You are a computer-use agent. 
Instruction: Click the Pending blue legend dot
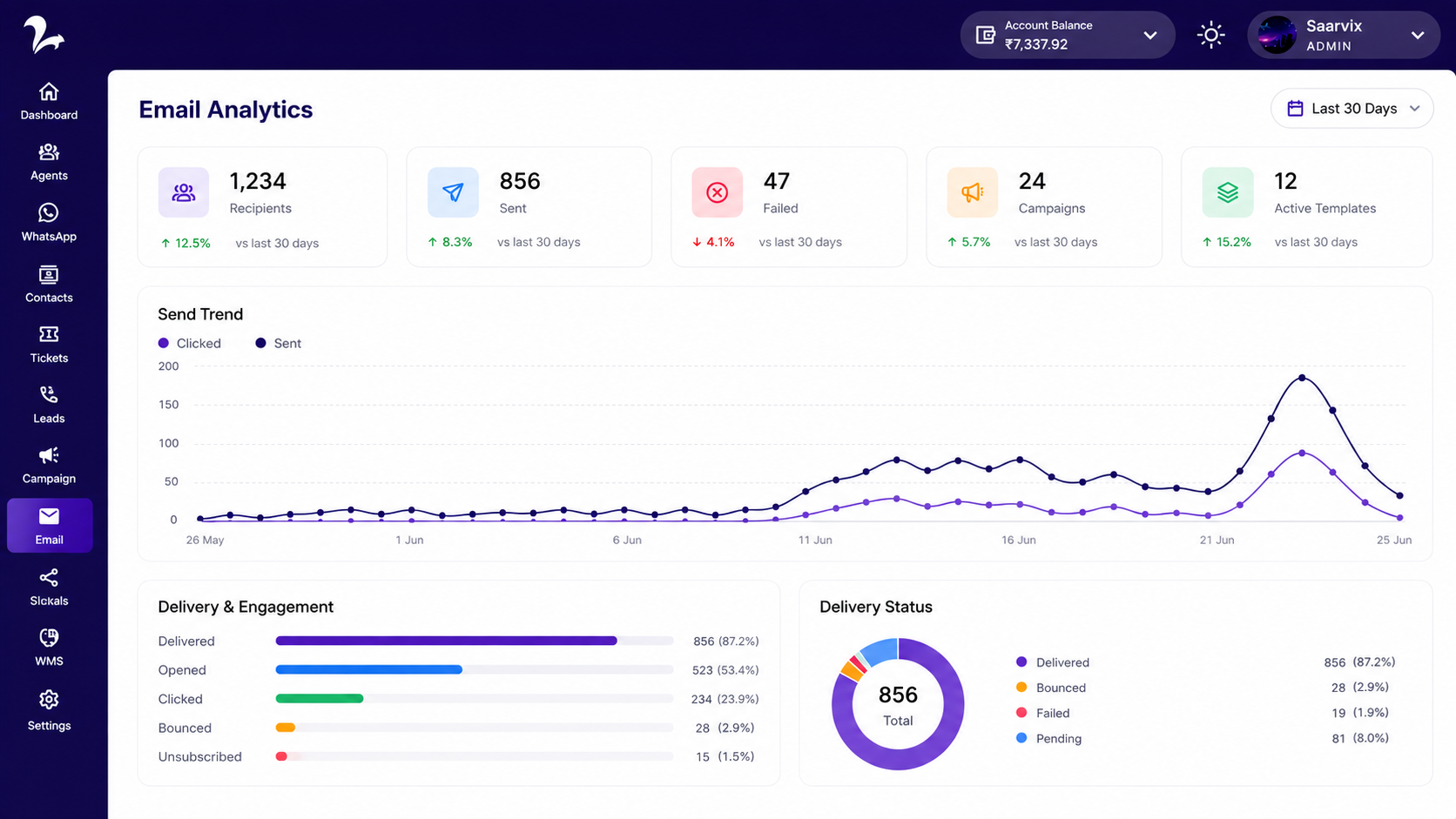[x=1021, y=738]
